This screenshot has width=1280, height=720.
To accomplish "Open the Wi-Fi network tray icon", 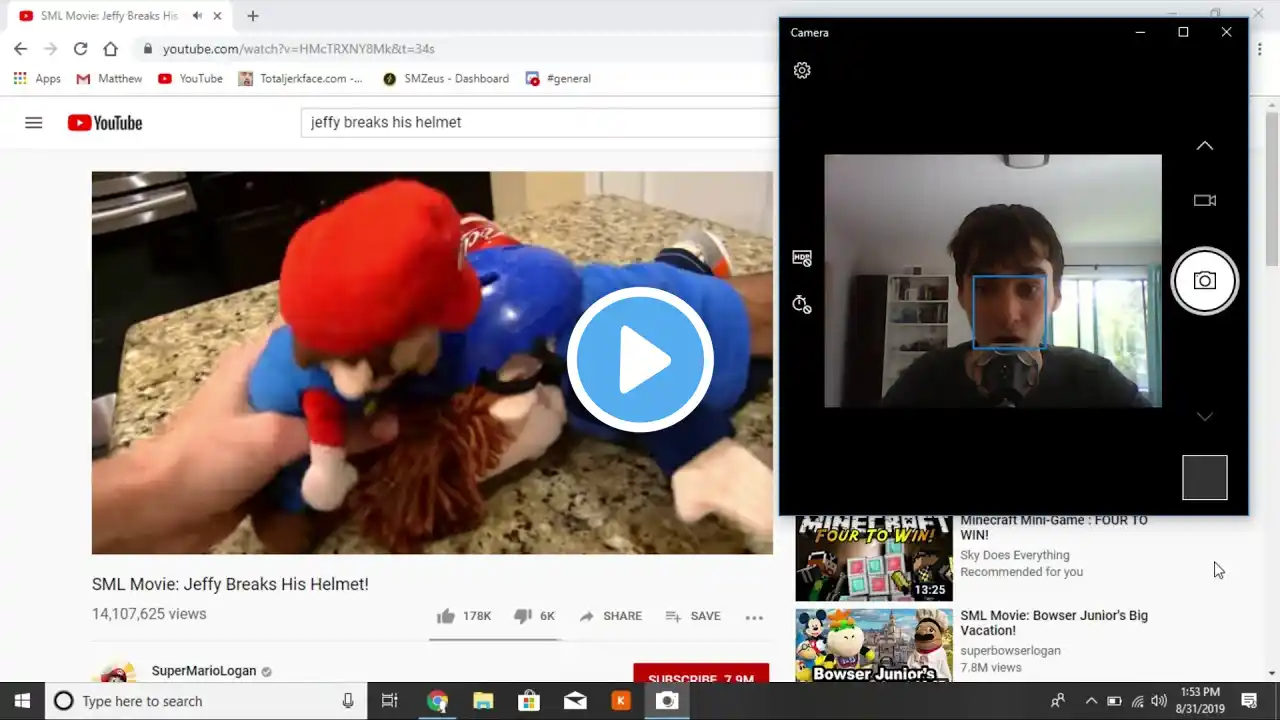I will [1137, 701].
